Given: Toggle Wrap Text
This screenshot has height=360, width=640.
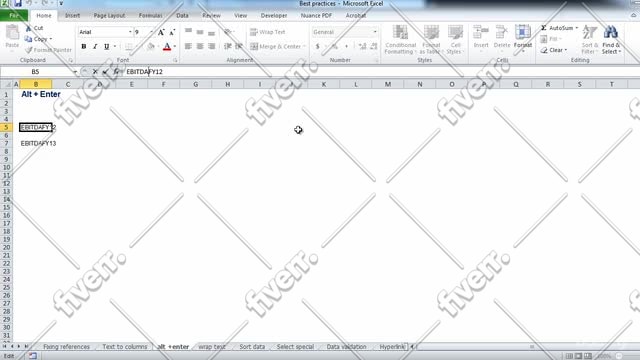Looking at the screenshot, I should pyautogui.click(x=268, y=32).
